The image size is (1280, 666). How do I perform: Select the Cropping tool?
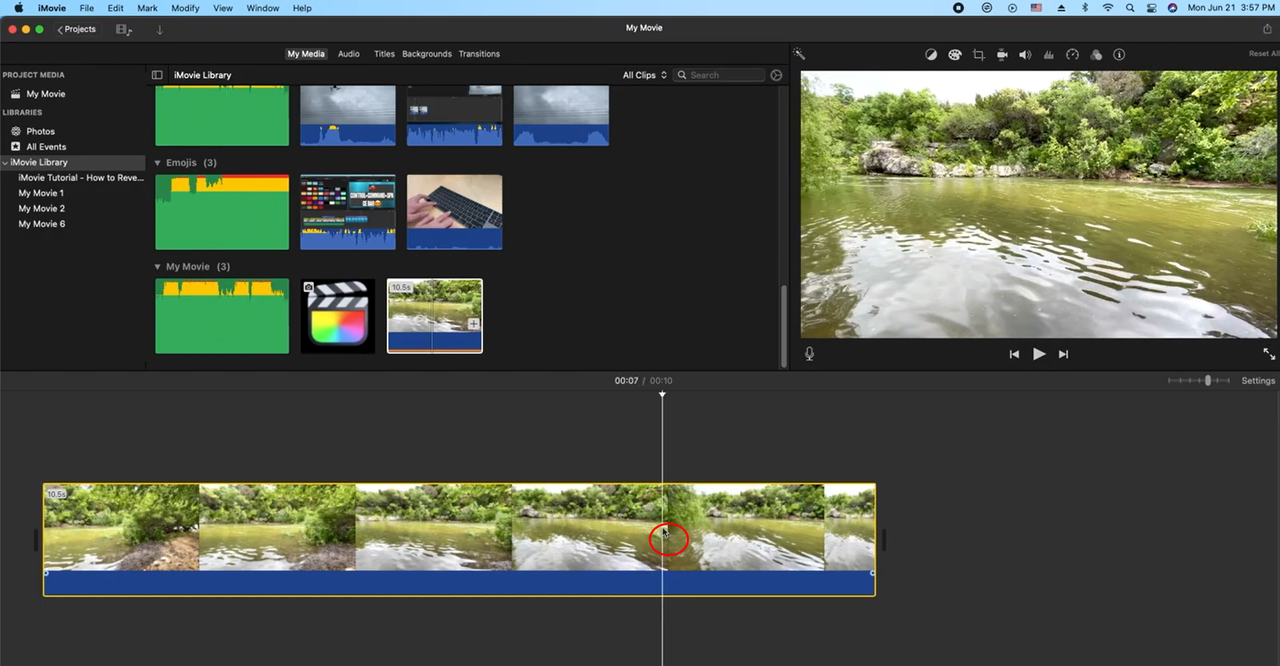pos(979,55)
